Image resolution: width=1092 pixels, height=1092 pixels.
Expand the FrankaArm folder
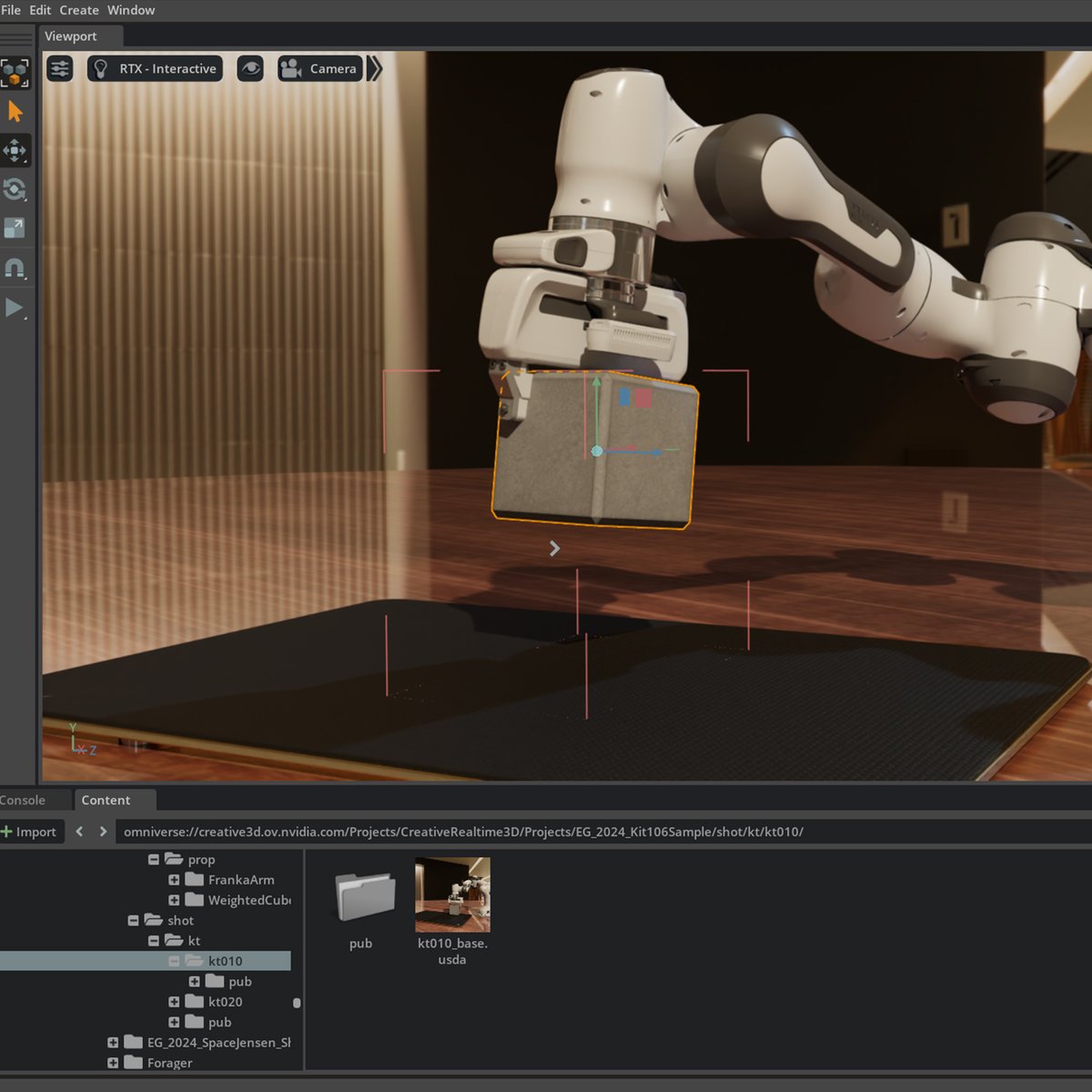[174, 880]
